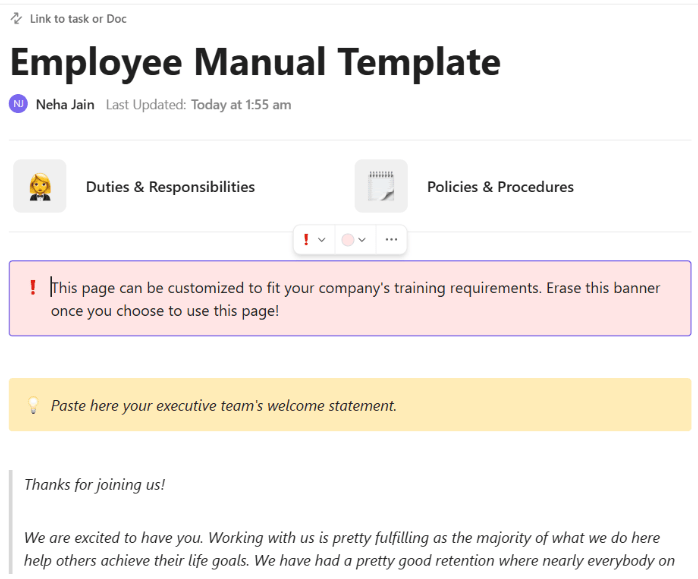Open the three-dots more options menu
Screen dimensions: 698x579
[391, 240]
